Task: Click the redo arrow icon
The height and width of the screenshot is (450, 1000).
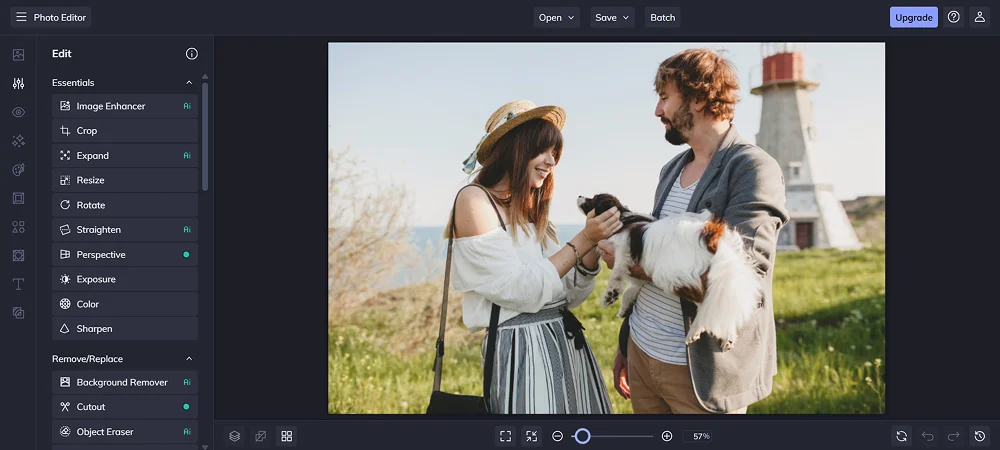Action: click(x=953, y=436)
